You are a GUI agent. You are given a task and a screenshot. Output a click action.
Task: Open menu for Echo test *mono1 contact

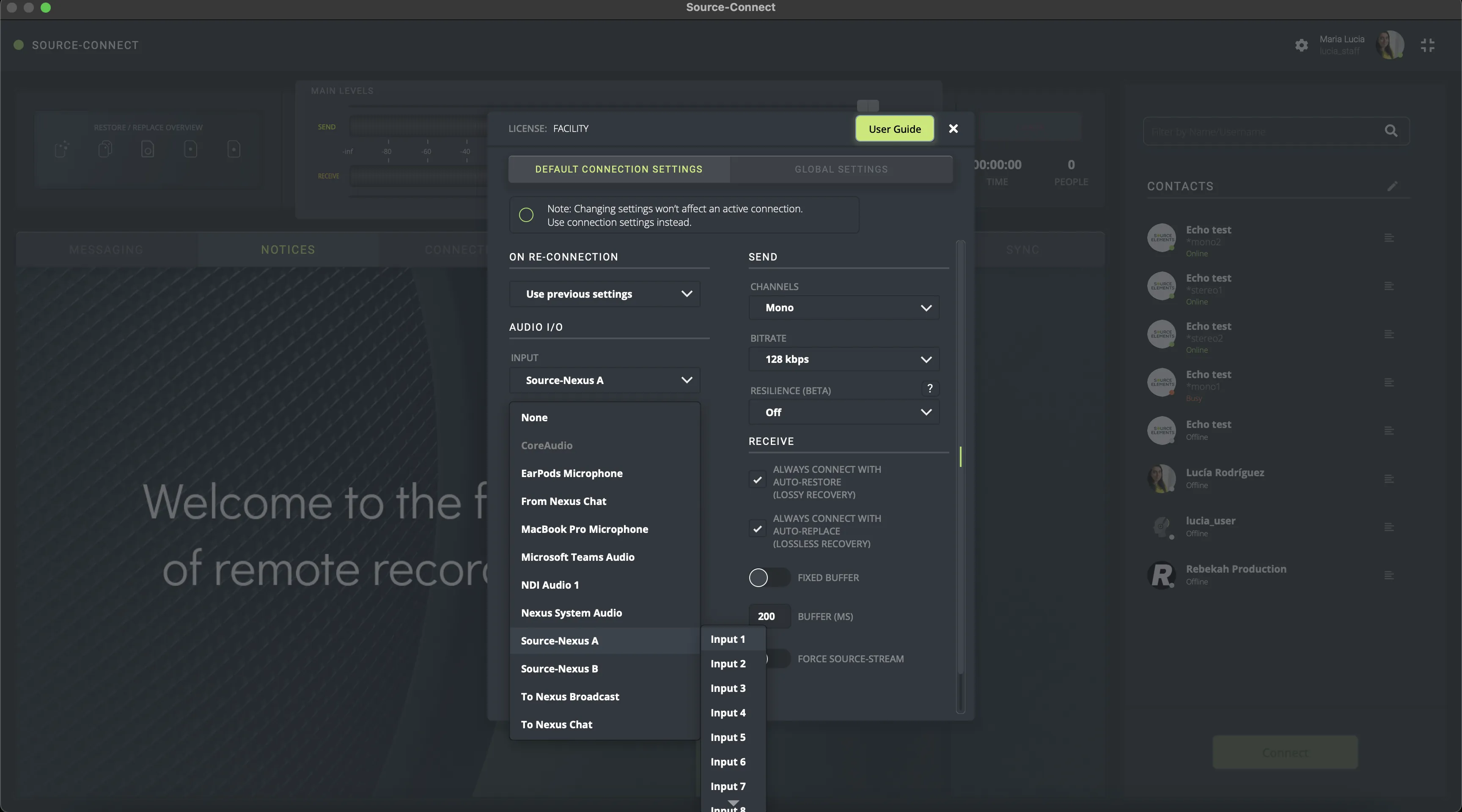click(1389, 382)
